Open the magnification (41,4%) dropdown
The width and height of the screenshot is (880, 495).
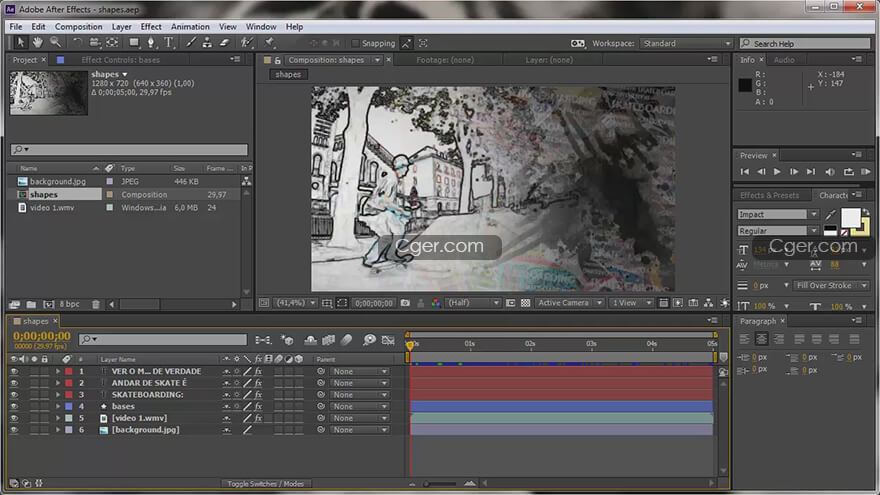[x=295, y=303]
